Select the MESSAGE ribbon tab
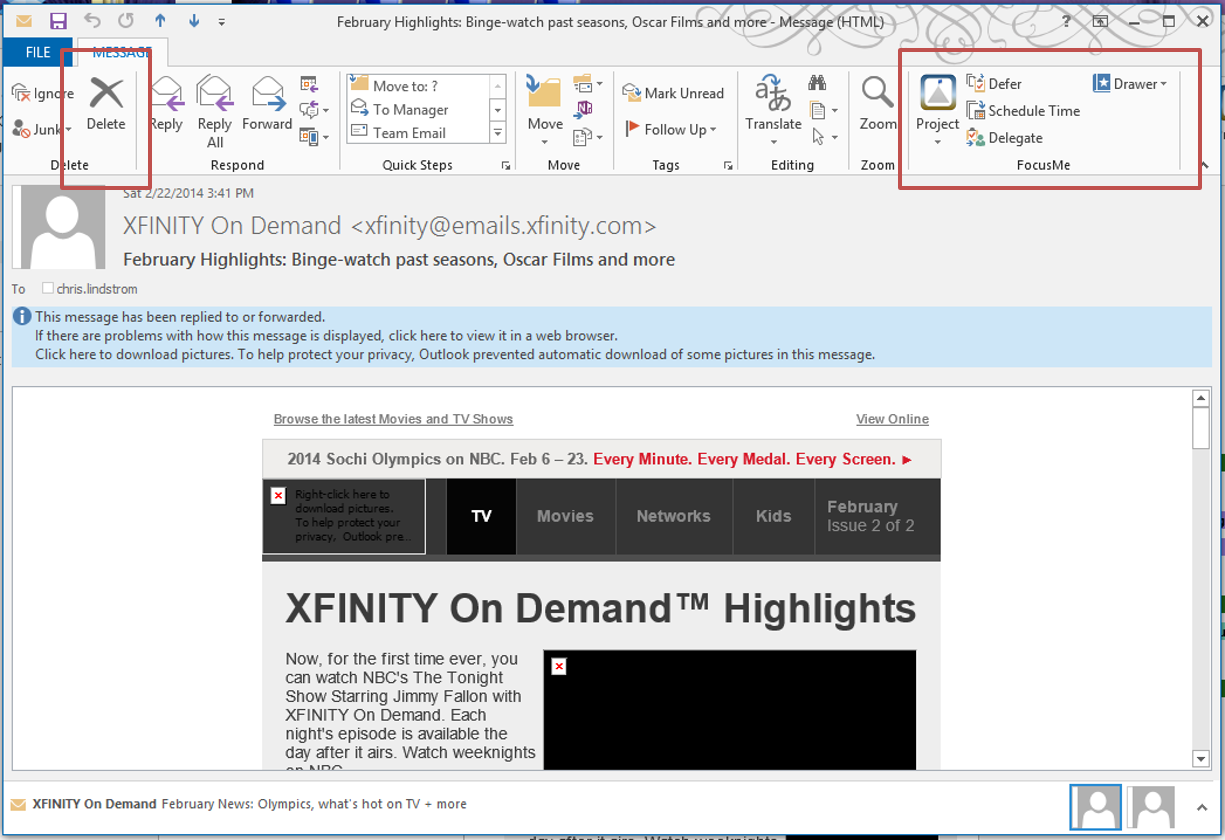 click(x=121, y=52)
